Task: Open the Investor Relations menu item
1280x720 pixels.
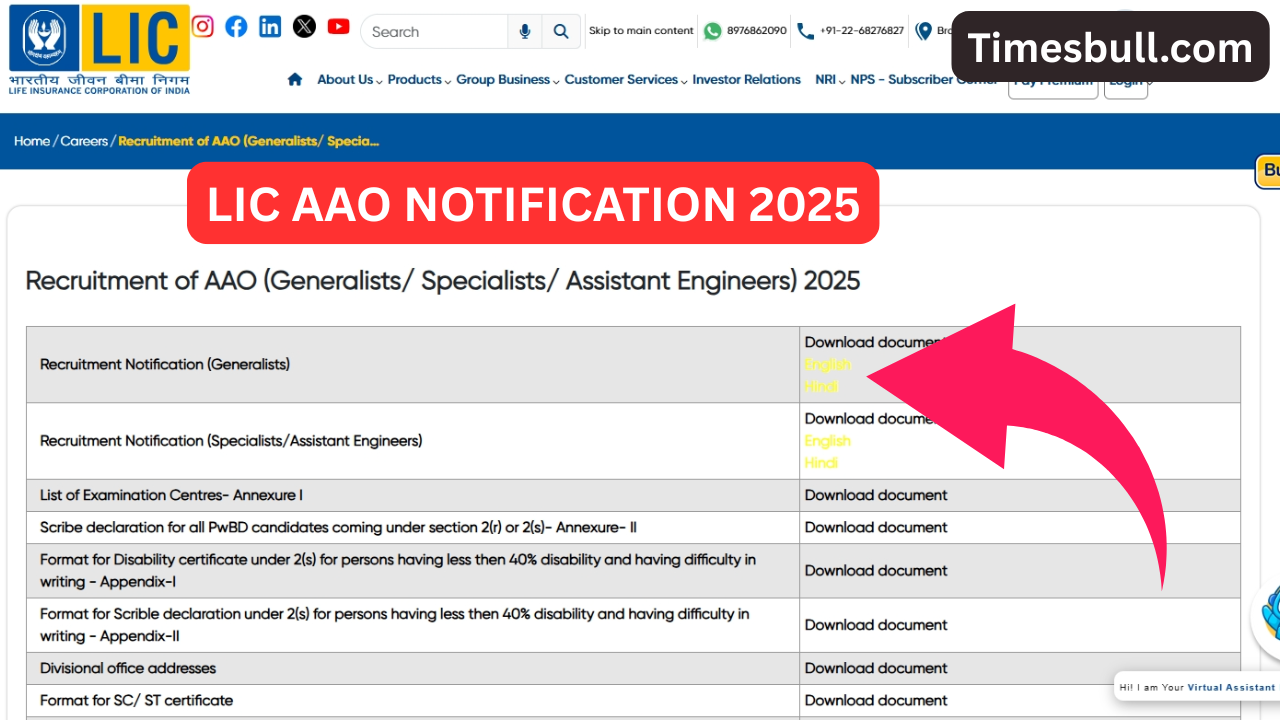Action: click(746, 80)
